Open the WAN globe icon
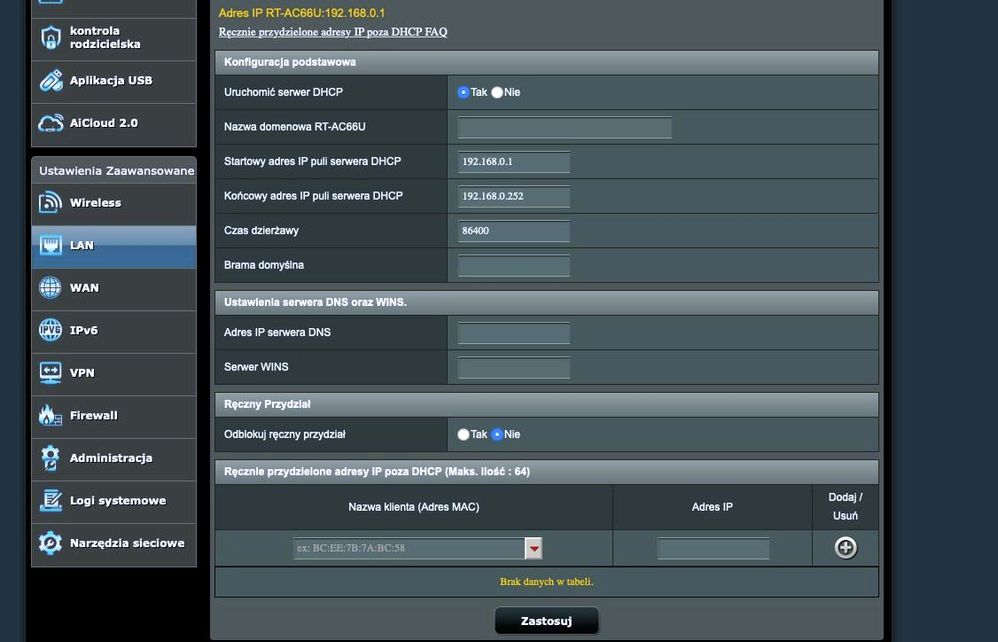The height and width of the screenshot is (642, 998). [51, 288]
